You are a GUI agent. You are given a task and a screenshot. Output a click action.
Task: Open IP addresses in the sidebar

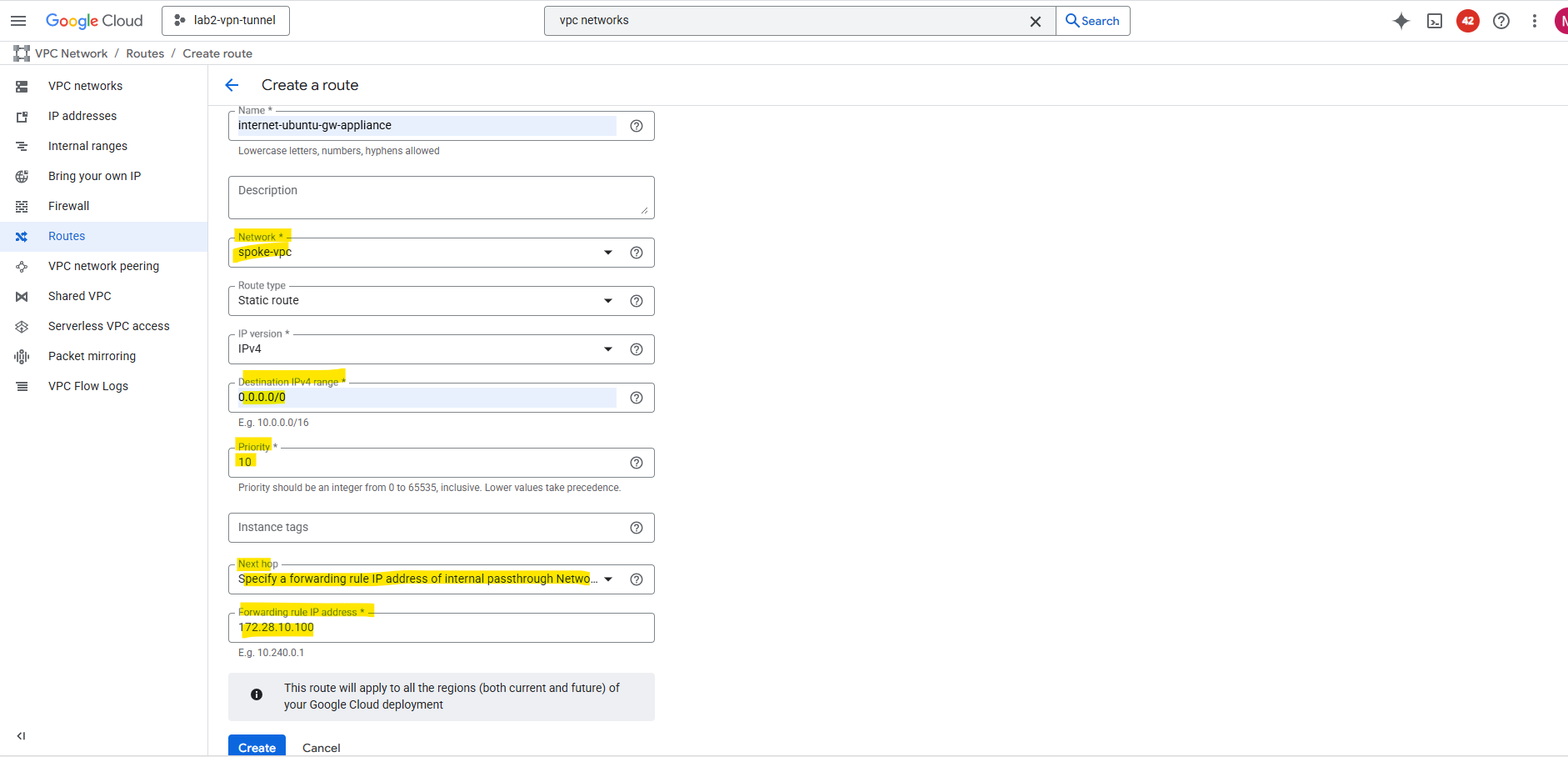point(104,116)
